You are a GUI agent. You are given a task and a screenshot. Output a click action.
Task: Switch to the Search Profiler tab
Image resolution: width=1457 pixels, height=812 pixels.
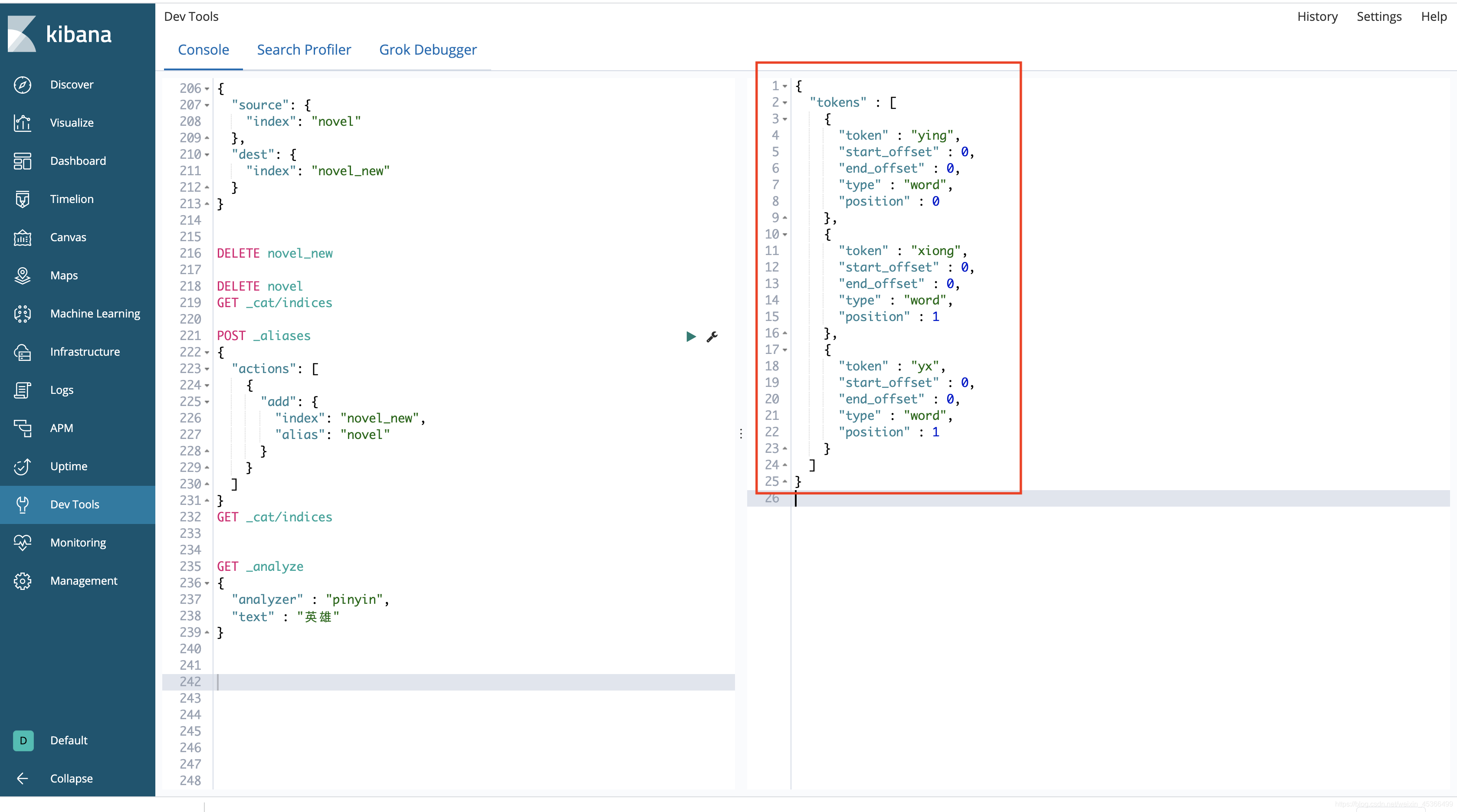tap(304, 50)
